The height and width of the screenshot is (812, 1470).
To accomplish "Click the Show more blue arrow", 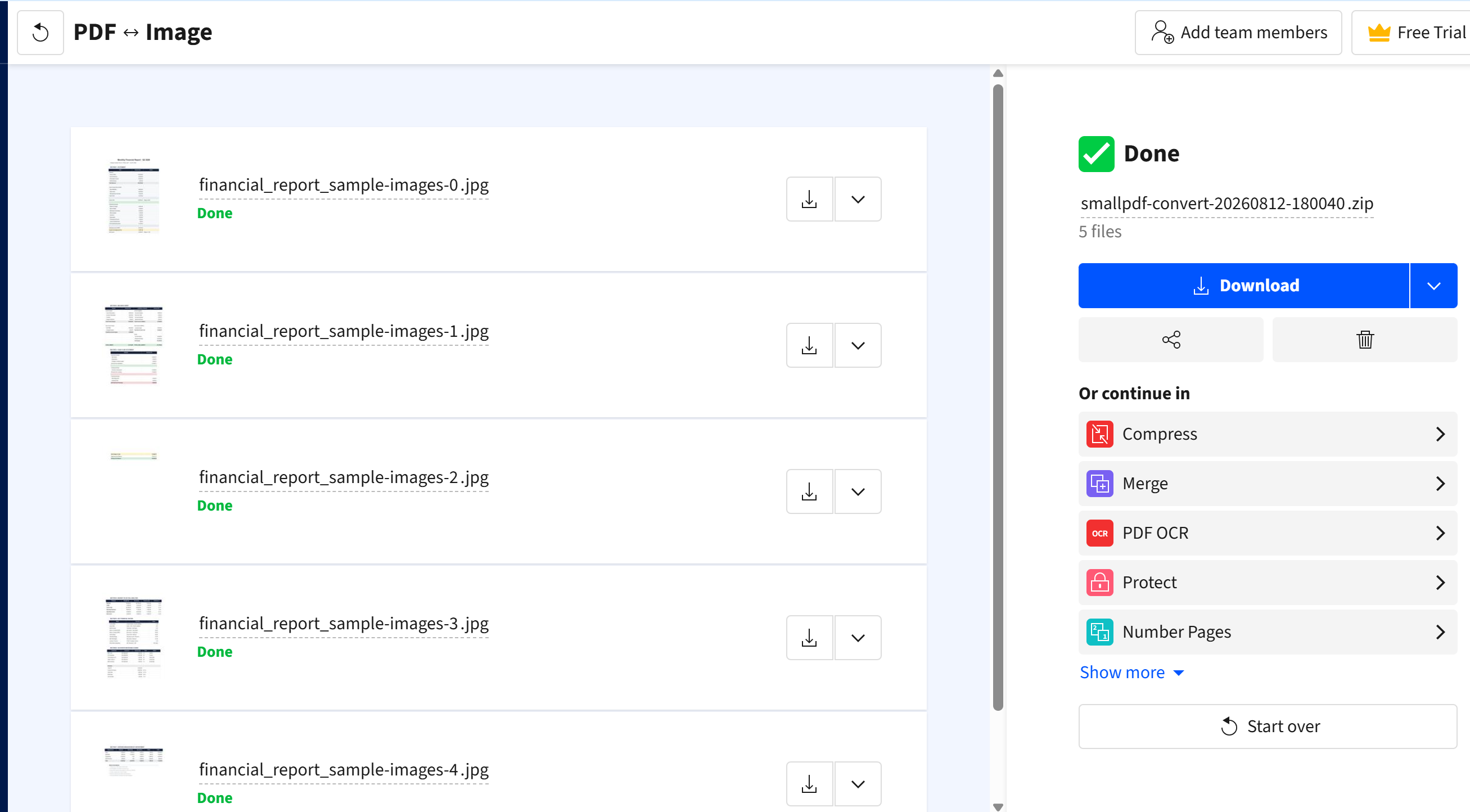I will (x=1178, y=673).
